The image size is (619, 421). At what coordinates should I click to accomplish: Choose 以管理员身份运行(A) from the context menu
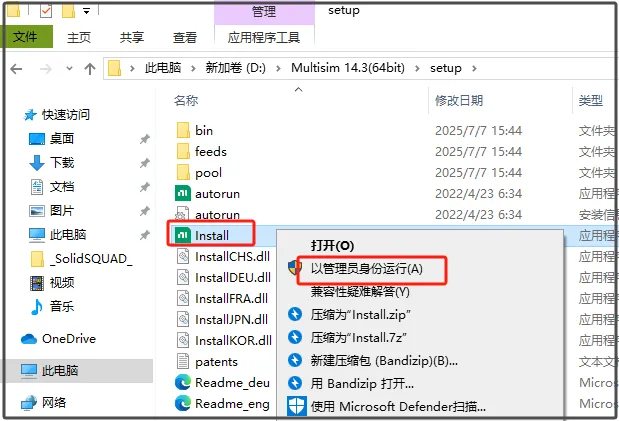[x=367, y=269]
